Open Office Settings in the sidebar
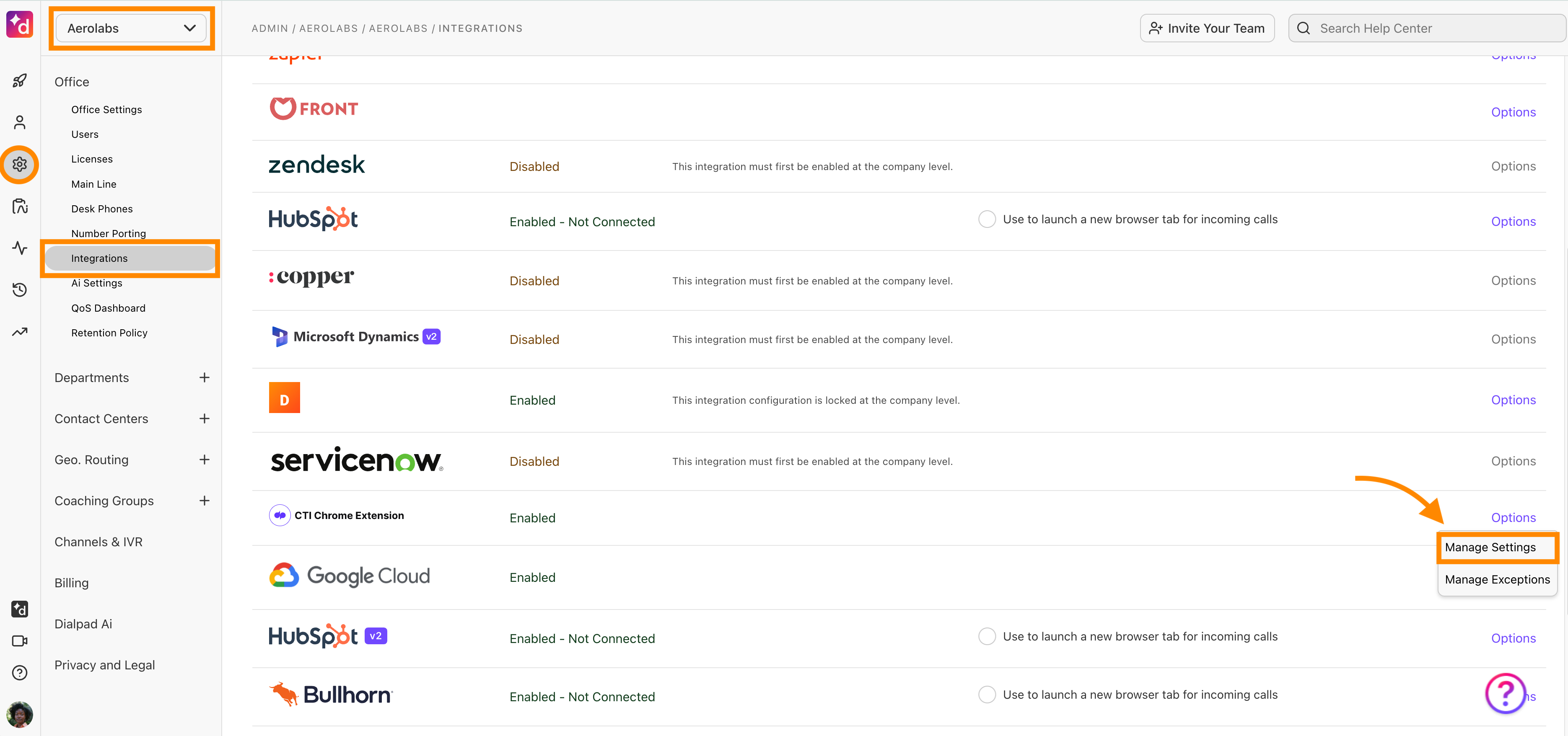 point(106,109)
